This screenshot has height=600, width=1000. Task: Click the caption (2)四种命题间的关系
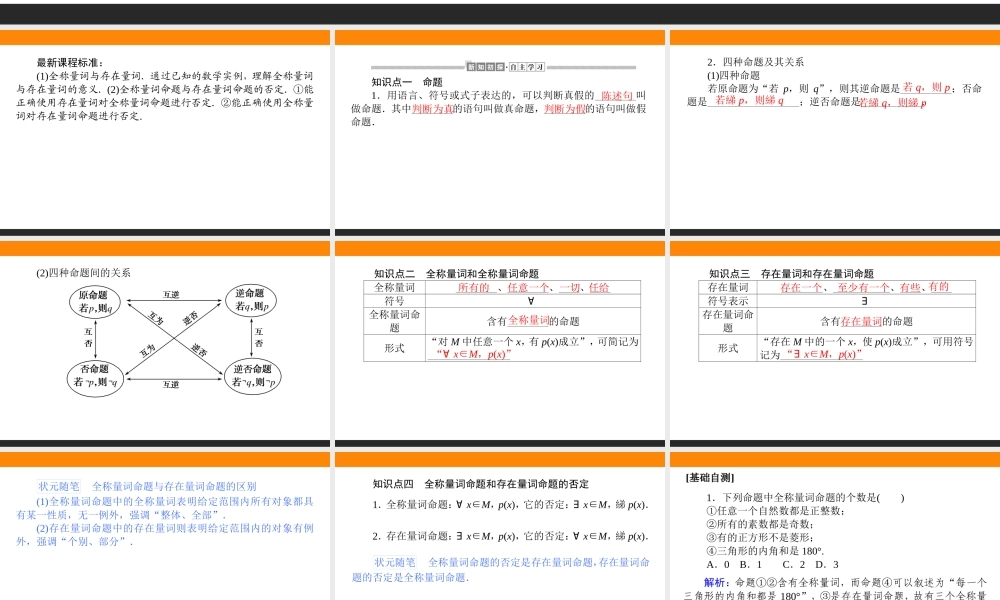pyautogui.click(x=84, y=273)
